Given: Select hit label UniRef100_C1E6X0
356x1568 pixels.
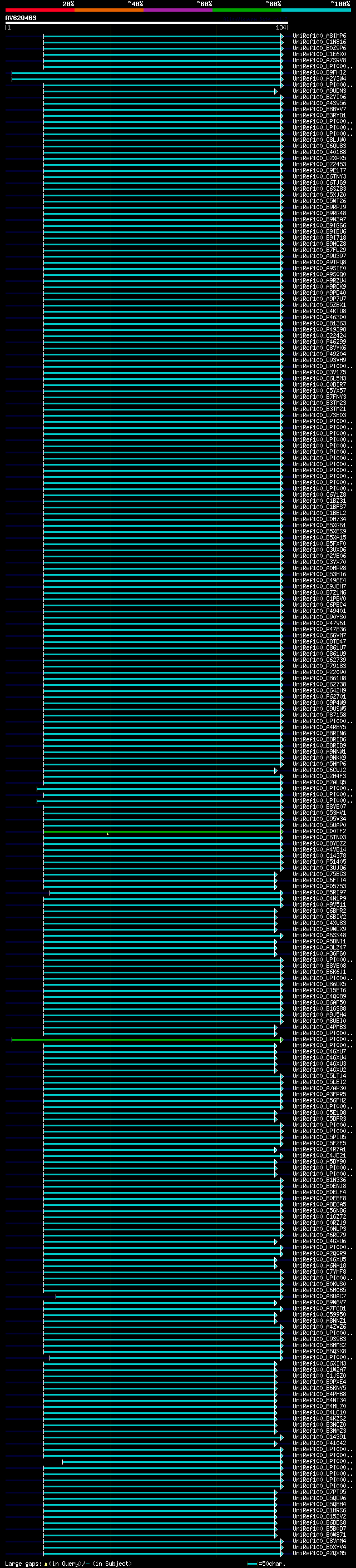Looking at the screenshot, I should (x=319, y=54).
